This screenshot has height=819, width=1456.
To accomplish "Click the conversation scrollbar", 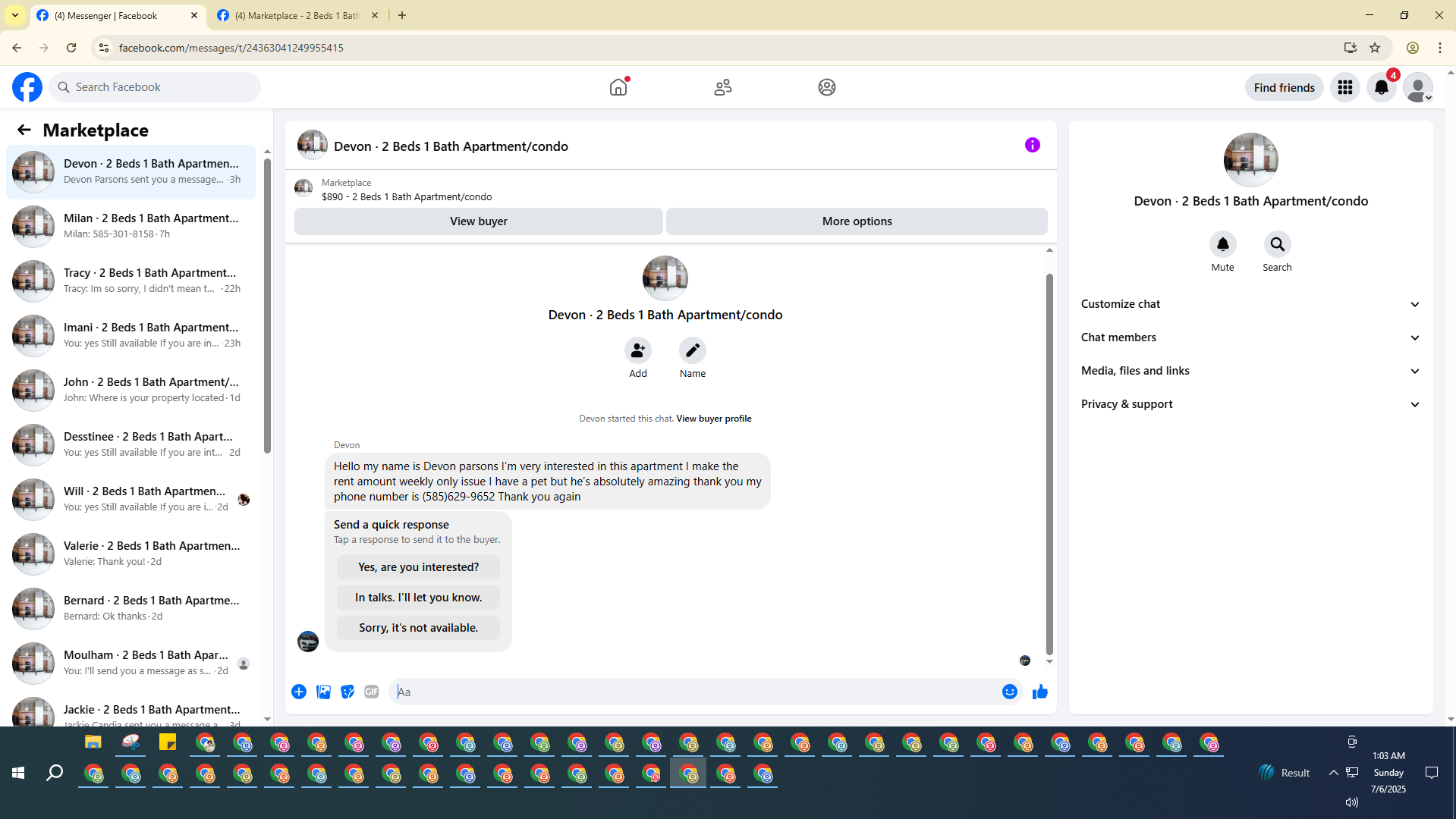I will pyautogui.click(x=1049, y=464).
